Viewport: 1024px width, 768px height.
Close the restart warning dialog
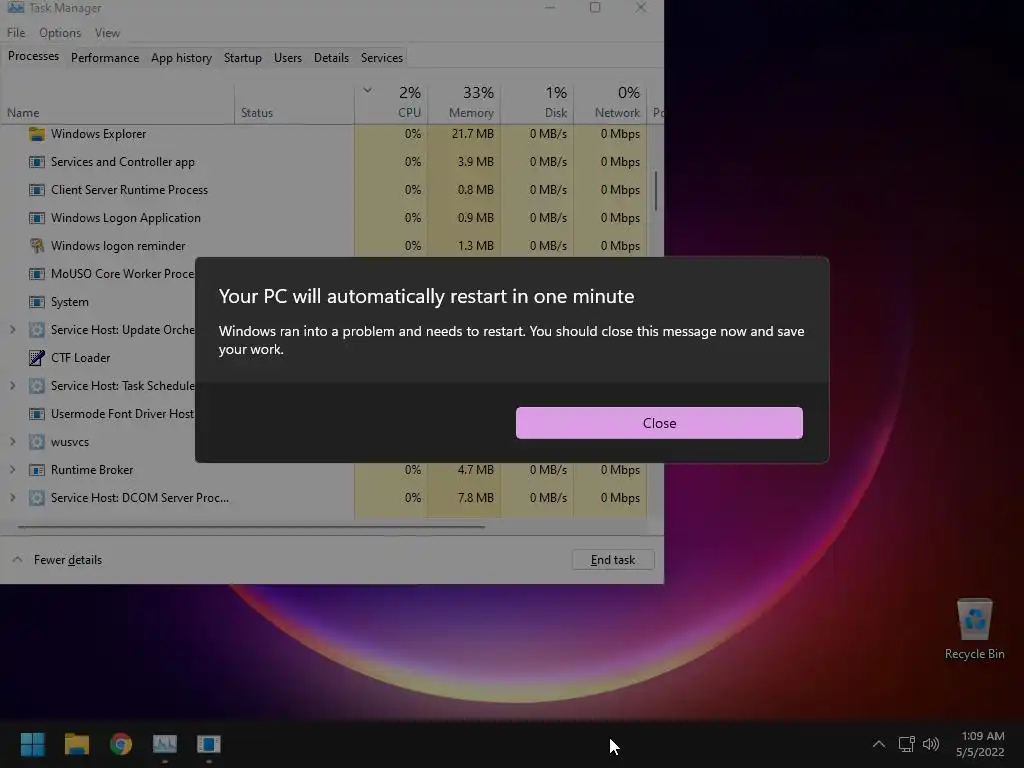click(659, 423)
